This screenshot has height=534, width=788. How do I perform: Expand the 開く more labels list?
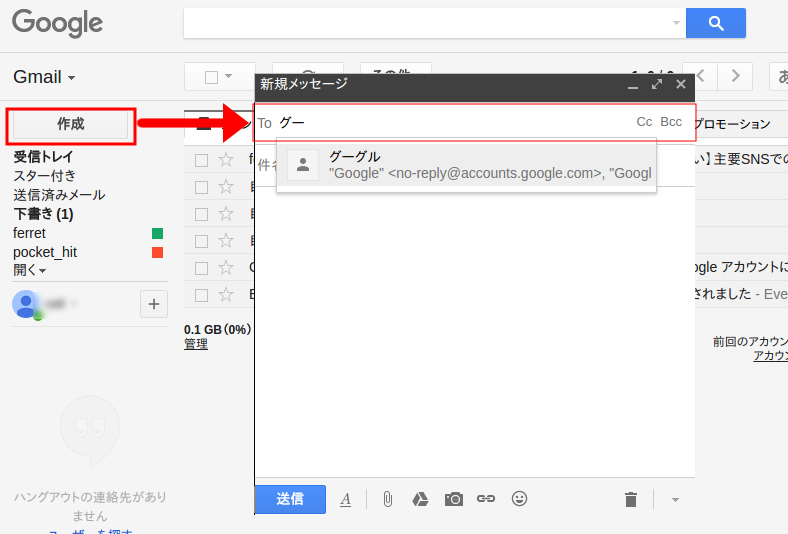click(x=30, y=270)
